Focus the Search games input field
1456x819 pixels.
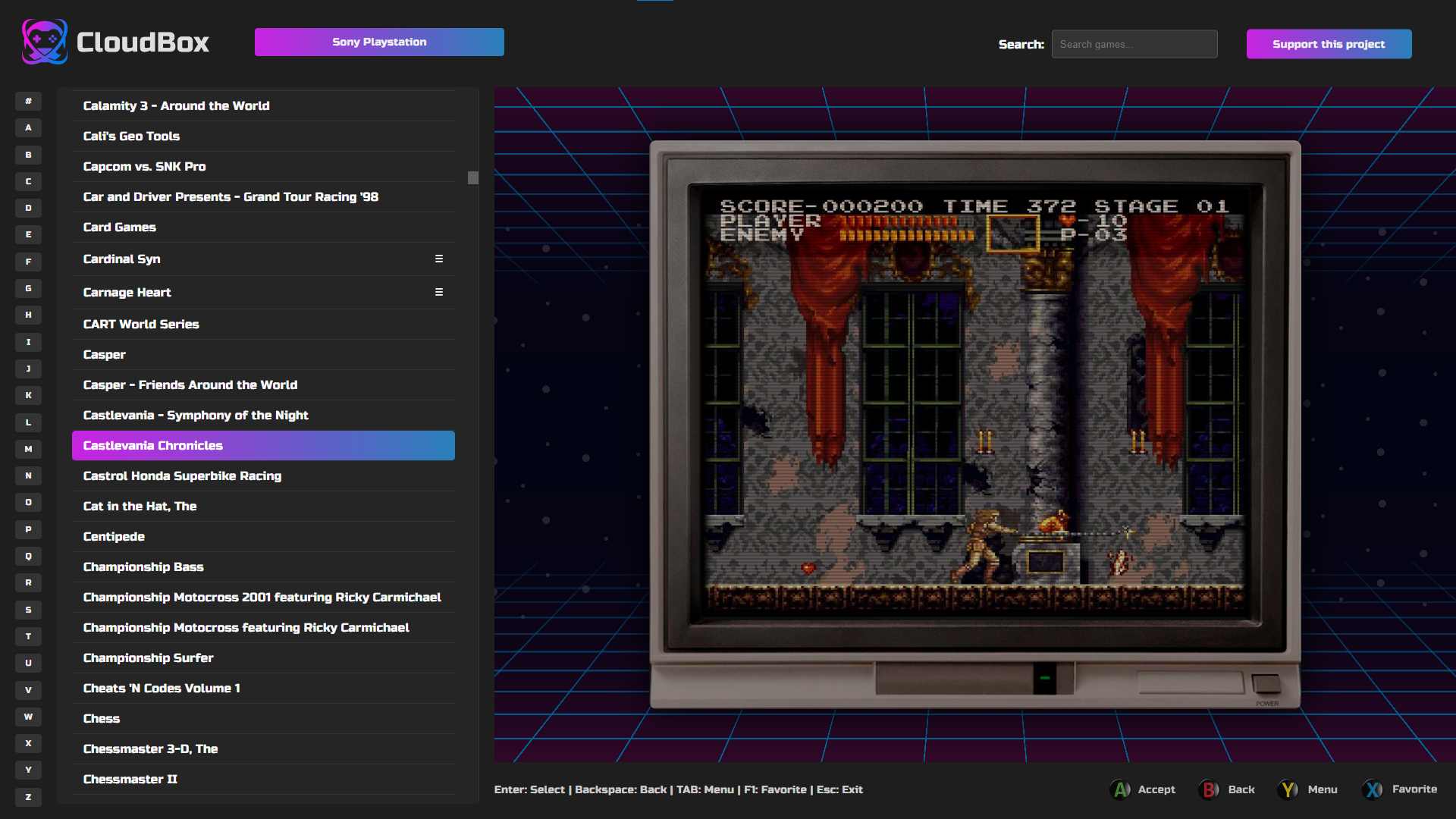click(x=1134, y=44)
